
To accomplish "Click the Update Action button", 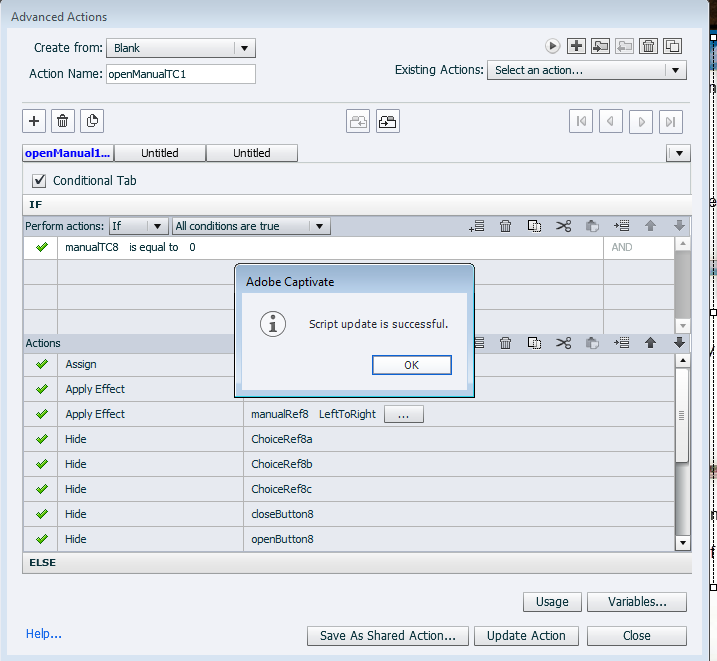I will pyautogui.click(x=526, y=636).
